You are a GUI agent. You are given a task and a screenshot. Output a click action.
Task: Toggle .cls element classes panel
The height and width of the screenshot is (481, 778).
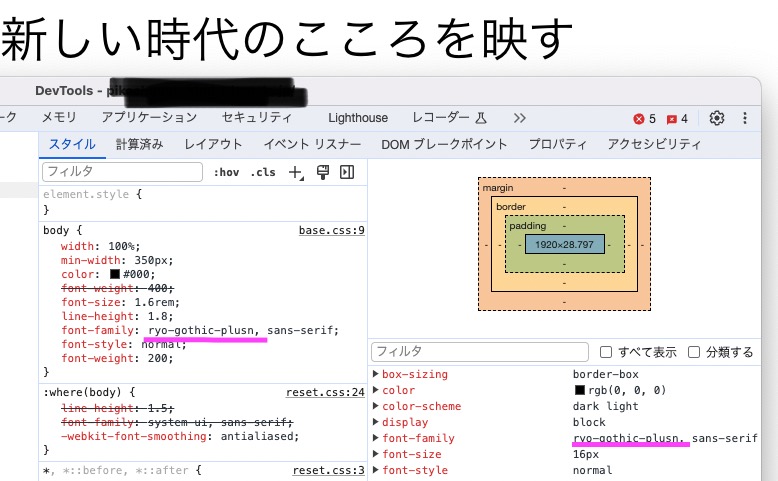263,172
